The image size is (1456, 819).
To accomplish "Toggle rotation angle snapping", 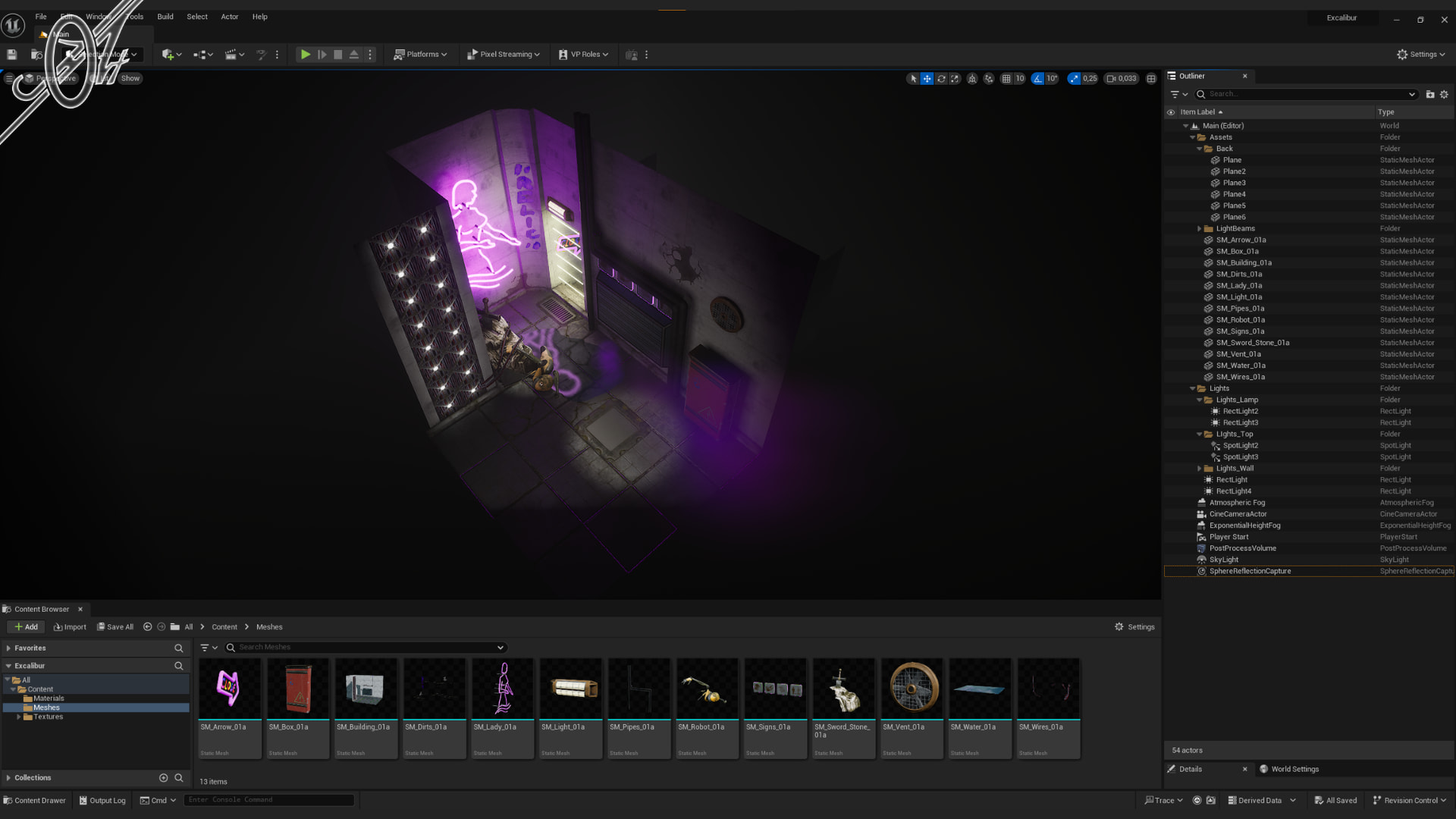I will 1037,78.
